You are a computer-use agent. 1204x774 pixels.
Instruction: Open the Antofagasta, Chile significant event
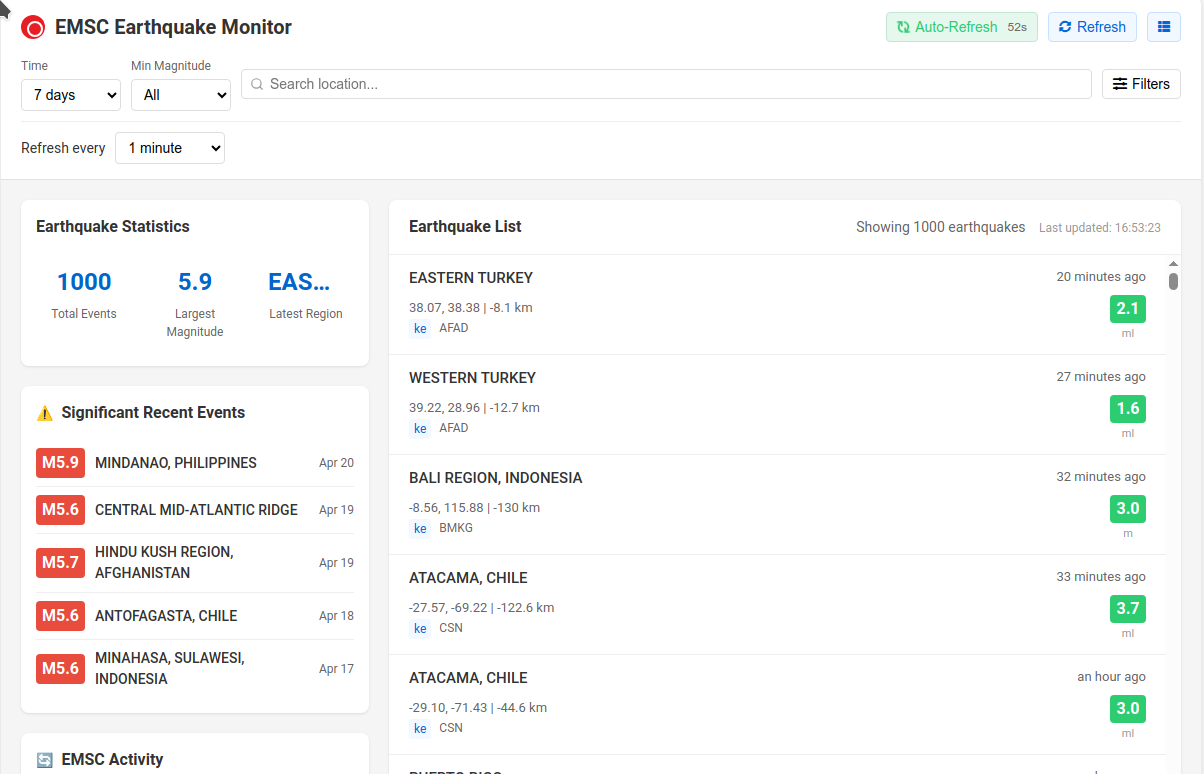[x=166, y=616]
